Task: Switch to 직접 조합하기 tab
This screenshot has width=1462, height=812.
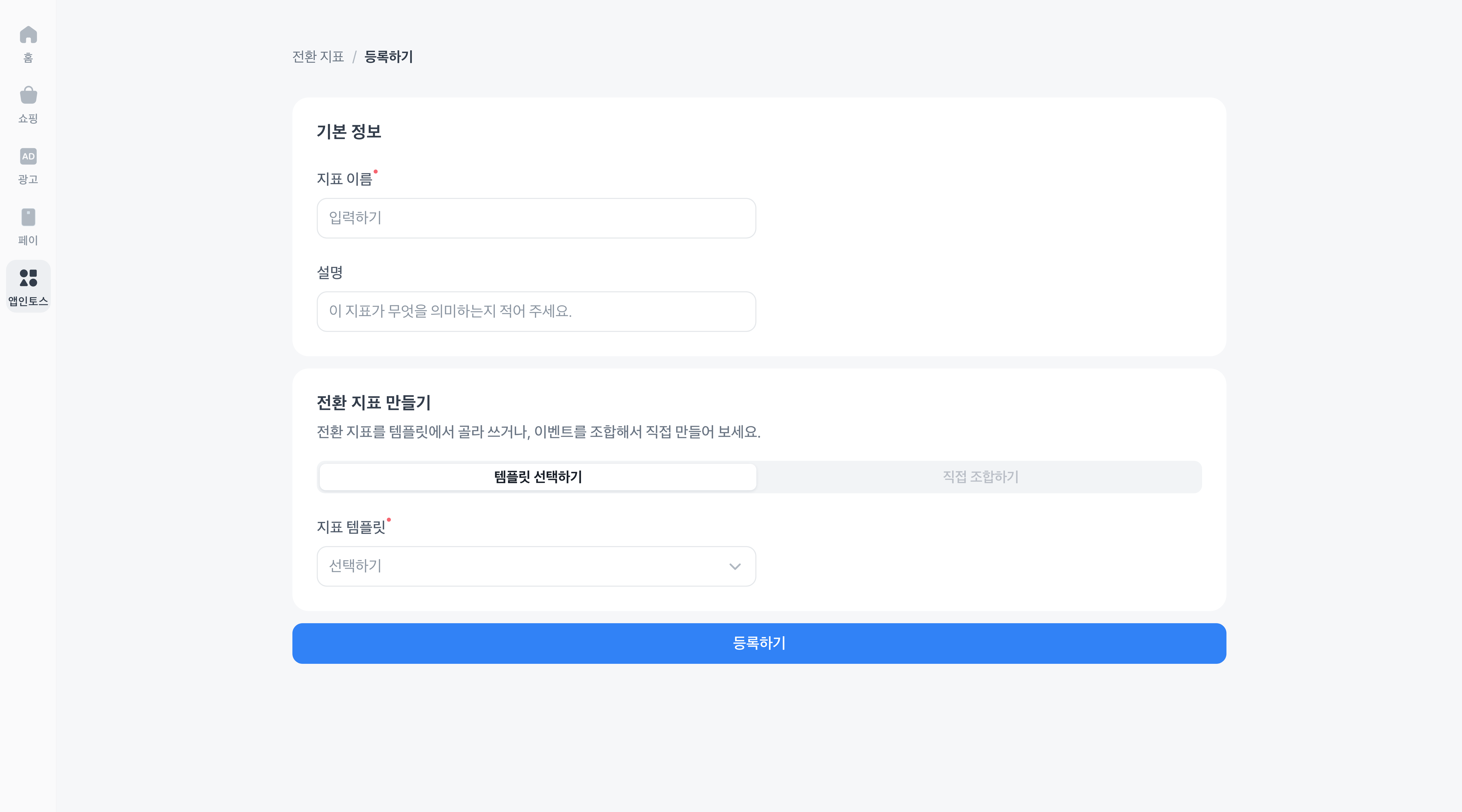Action: 980,477
